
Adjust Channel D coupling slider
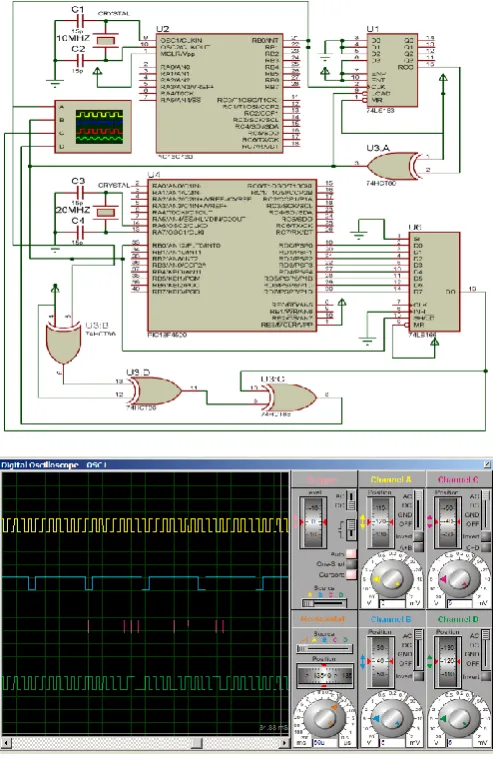487,650
